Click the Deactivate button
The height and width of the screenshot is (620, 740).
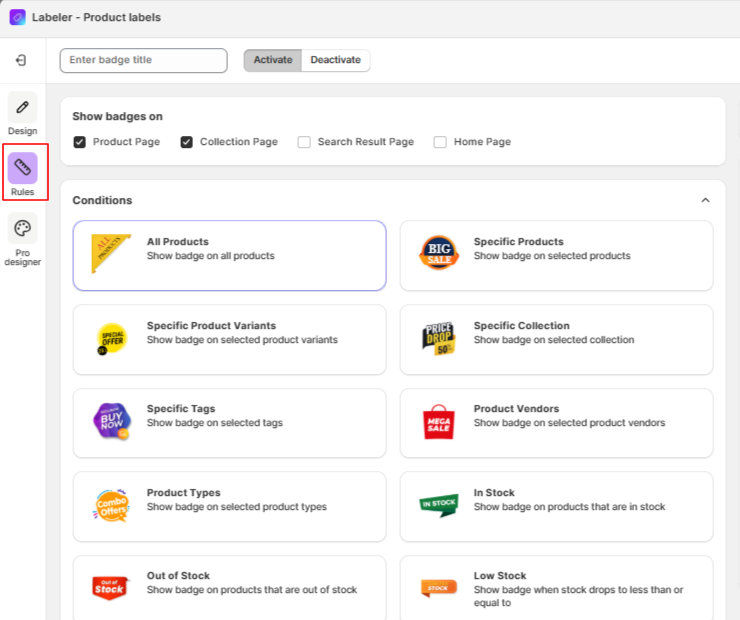click(x=336, y=60)
